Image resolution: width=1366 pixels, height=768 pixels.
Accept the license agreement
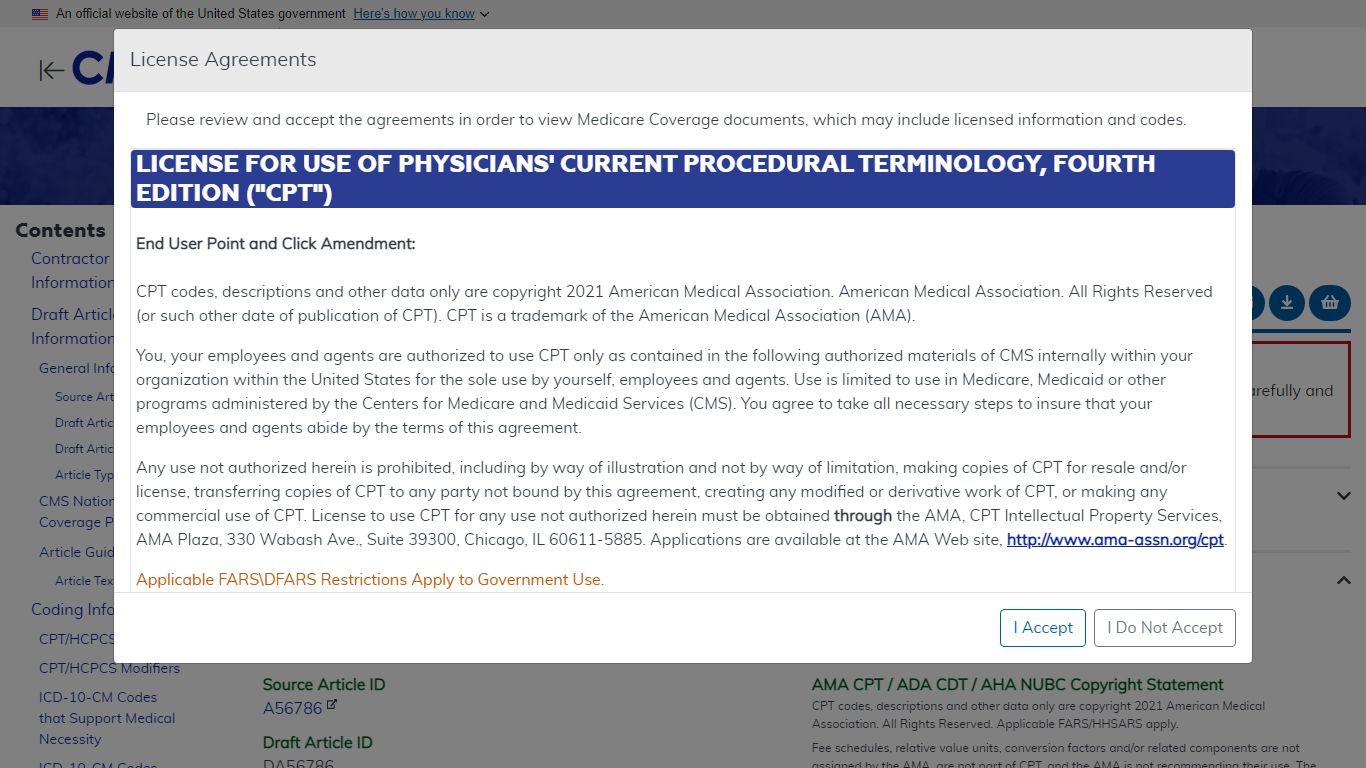pyautogui.click(x=1042, y=628)
